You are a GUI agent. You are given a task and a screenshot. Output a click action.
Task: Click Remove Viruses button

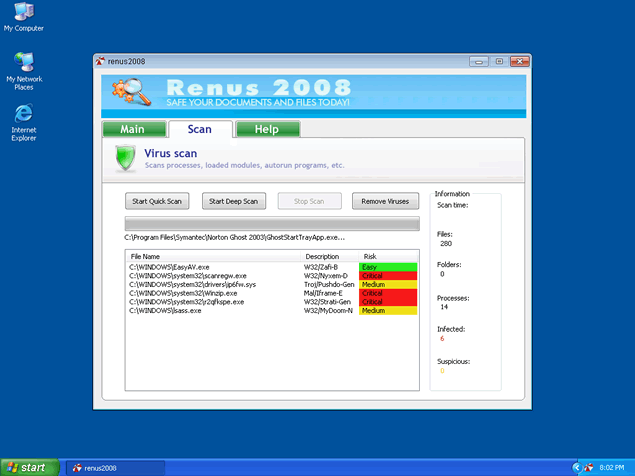pos(385,201)
